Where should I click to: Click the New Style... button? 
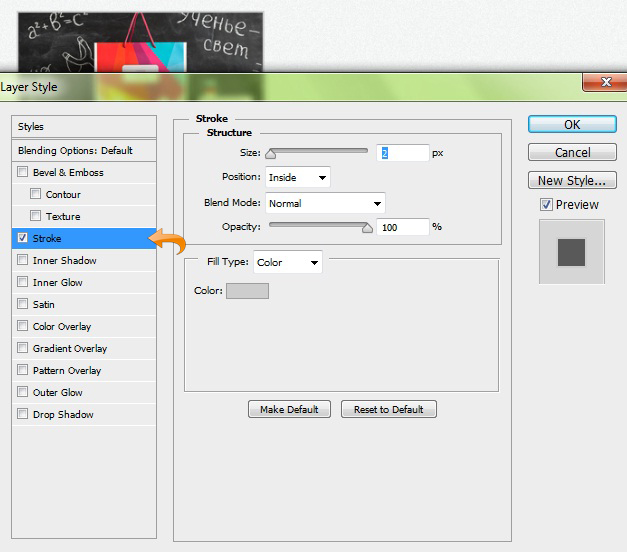point(572,181)
